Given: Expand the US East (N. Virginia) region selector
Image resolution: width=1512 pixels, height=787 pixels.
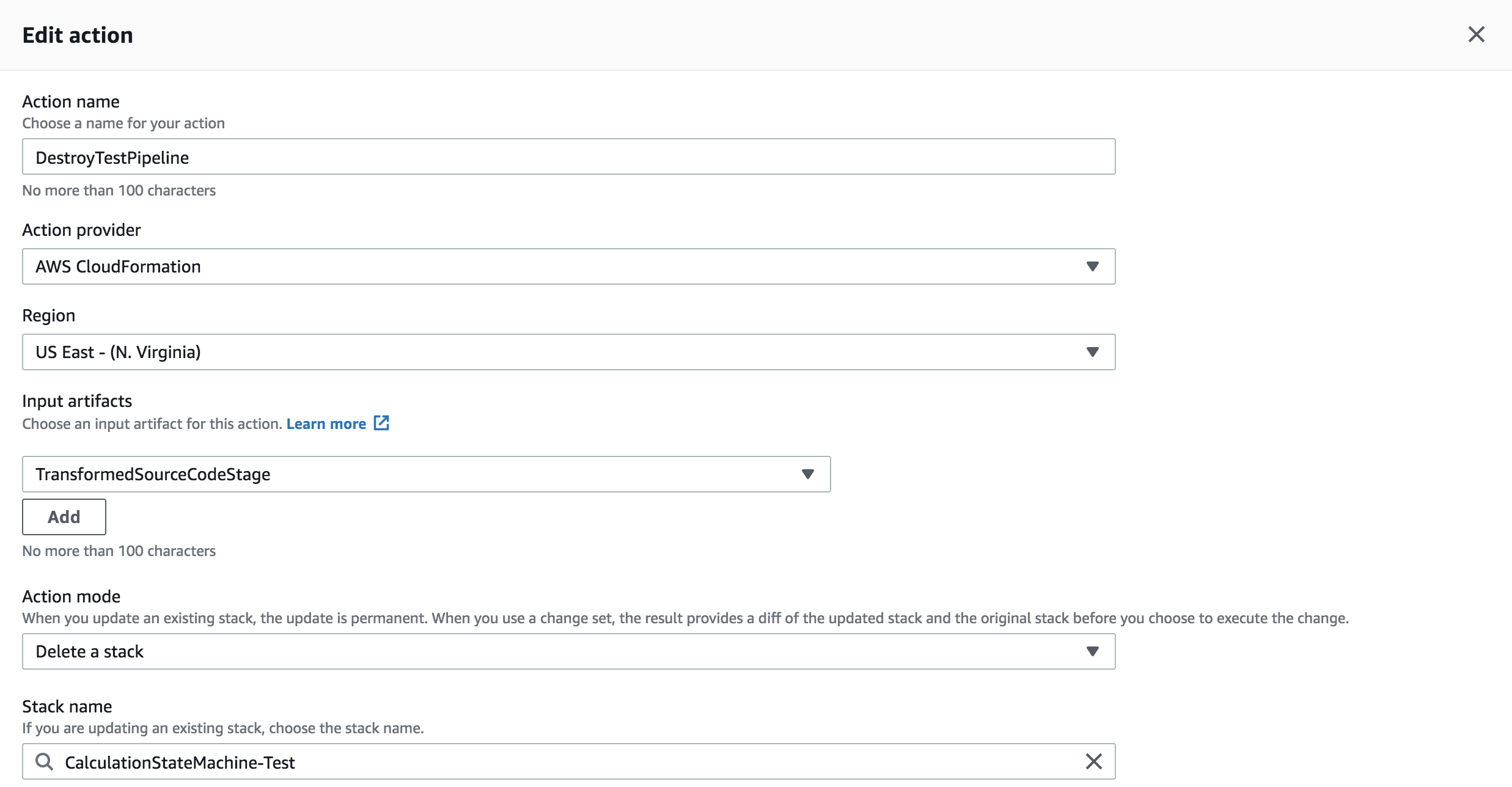Looking at the screenshot, I should [x=568, y=352].
